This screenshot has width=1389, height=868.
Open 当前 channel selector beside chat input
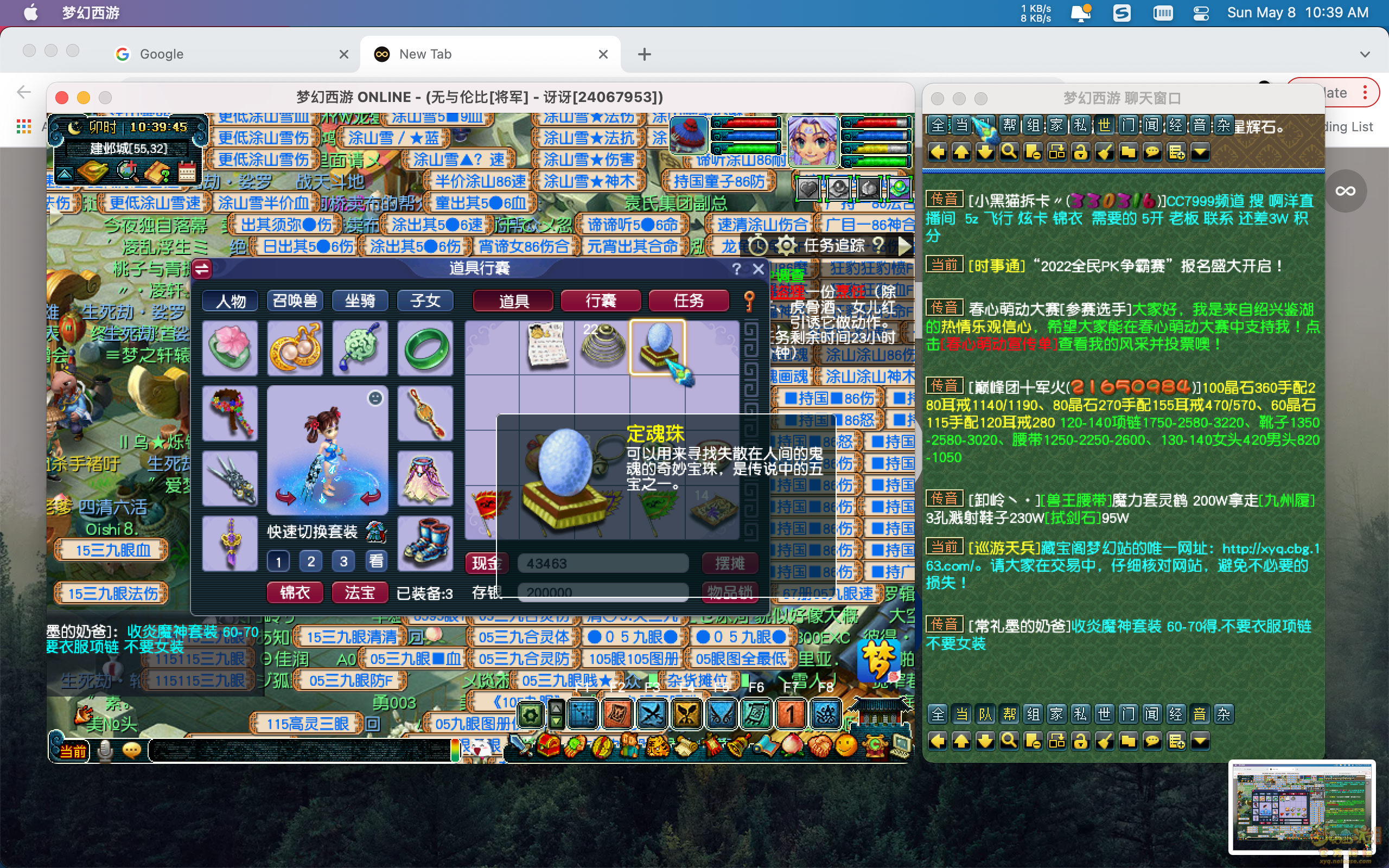pyautogui.click(x=73, y=751)
